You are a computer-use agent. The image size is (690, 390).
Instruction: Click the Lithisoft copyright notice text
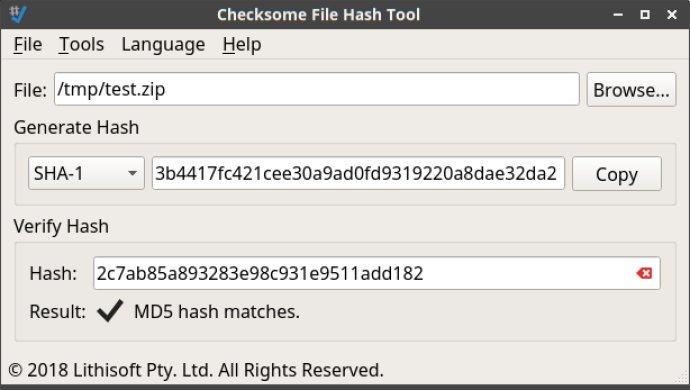tap(196, 370)
